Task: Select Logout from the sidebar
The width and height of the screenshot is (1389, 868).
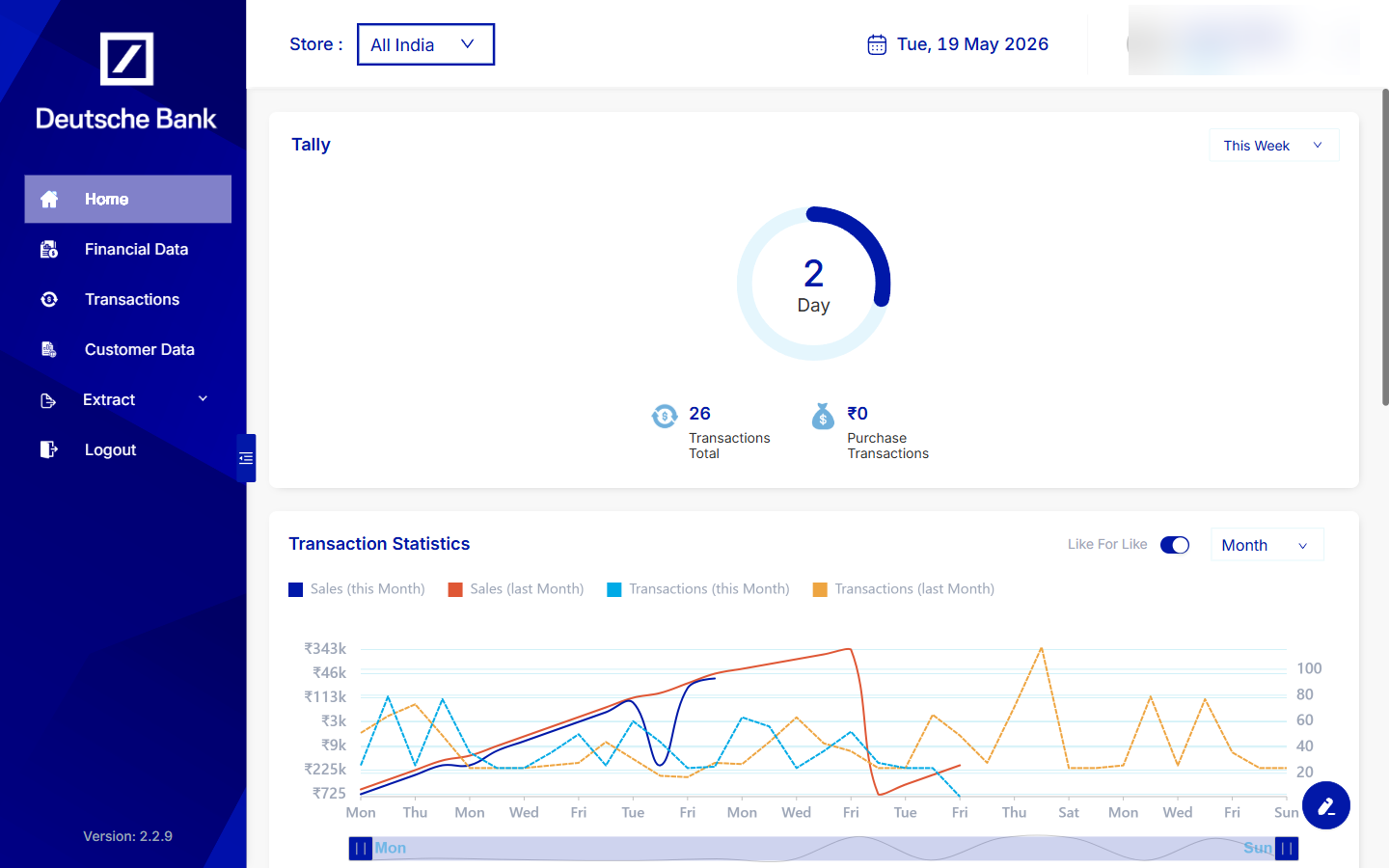Action: pos(127,449)
